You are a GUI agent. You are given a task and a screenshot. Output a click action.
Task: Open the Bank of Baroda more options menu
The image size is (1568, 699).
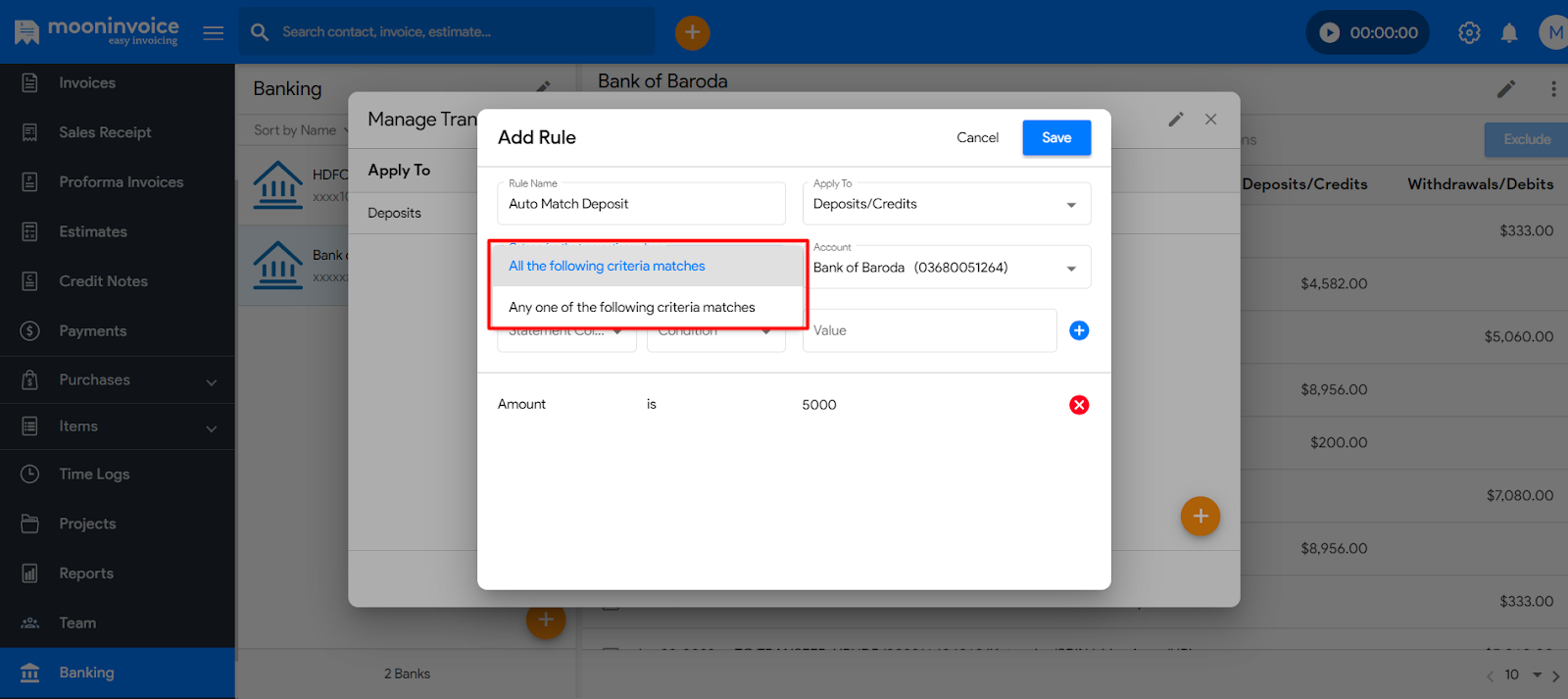pyautogui.click(x=1553, y=89)
